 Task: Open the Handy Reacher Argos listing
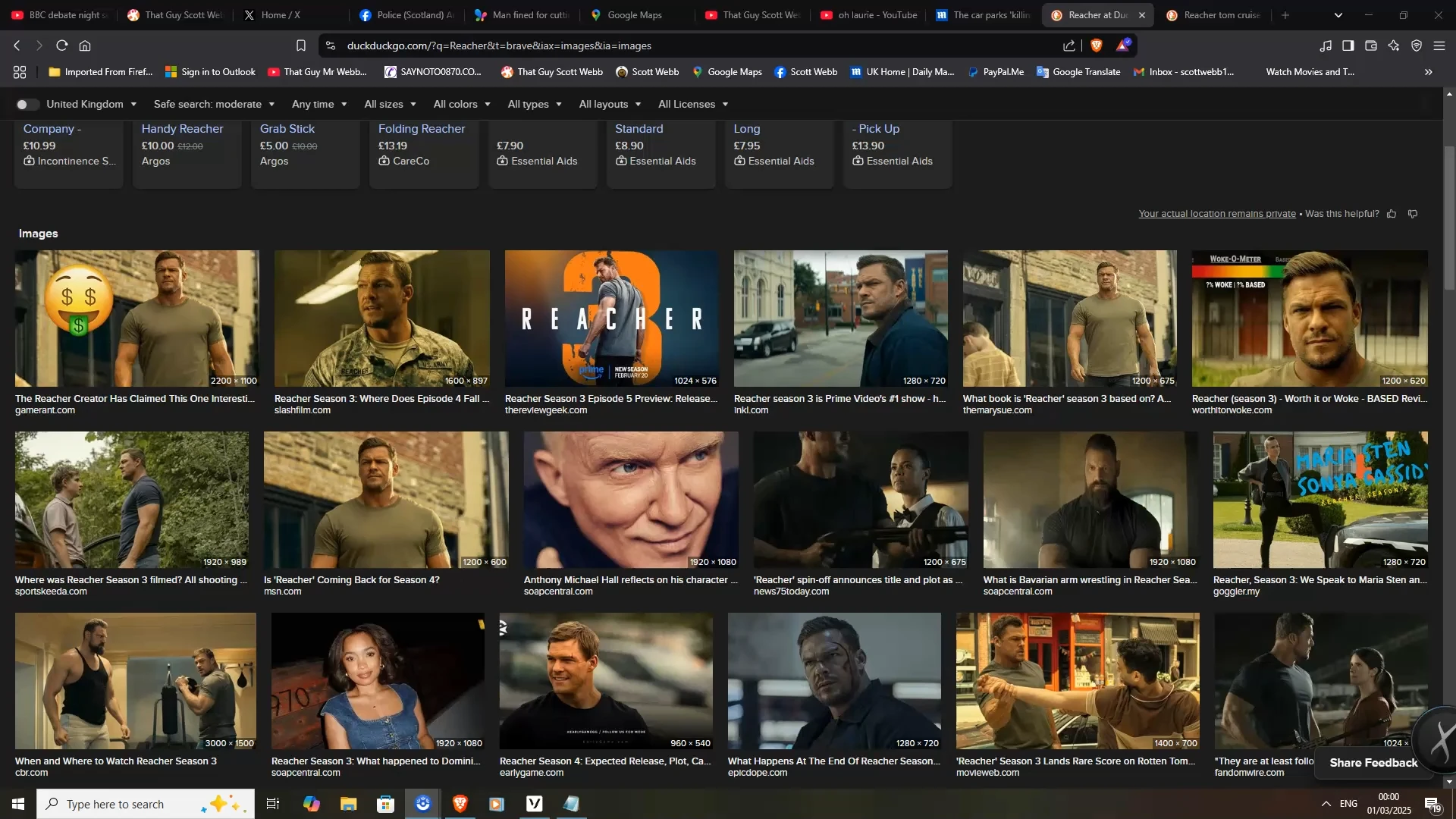[x=187, y=153]
